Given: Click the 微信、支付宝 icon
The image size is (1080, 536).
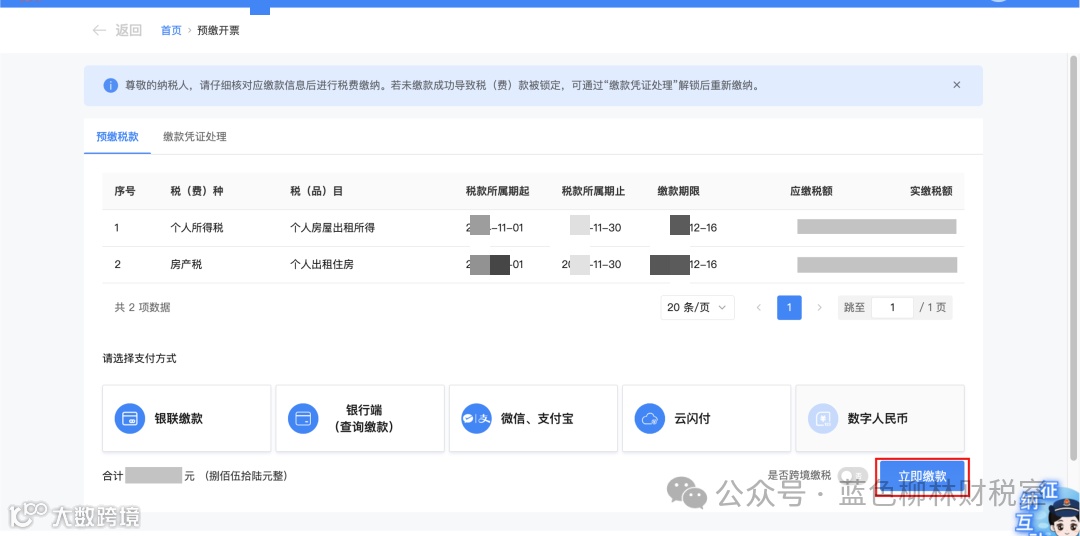Looking at the screenshot, I should [477, 418].
